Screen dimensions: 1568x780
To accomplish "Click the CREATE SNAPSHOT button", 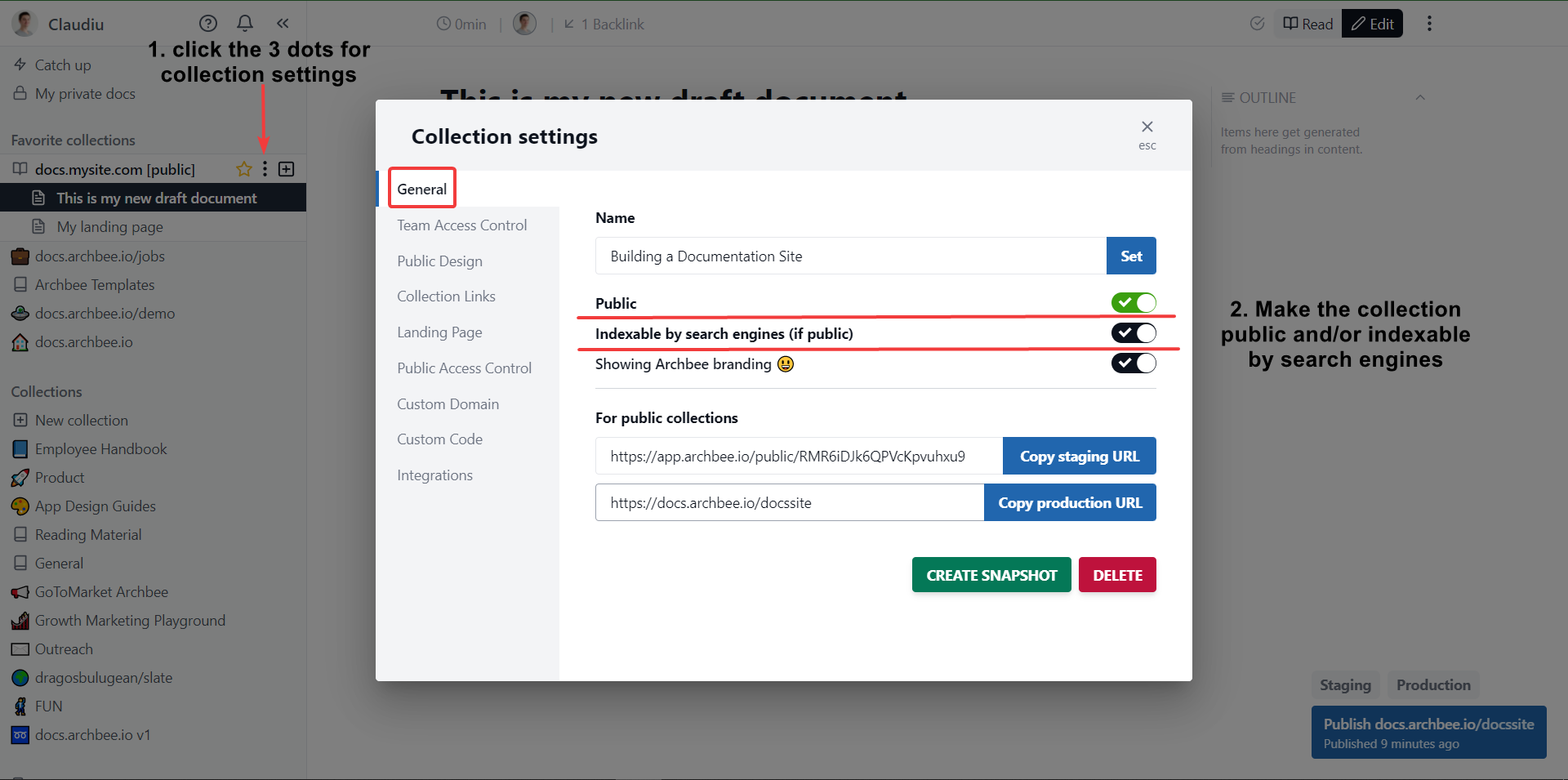I will click(991, 574).
